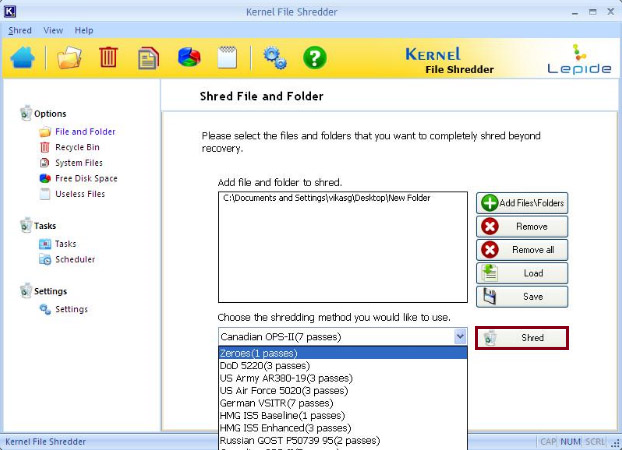The height and width of the screenshot is (450, 622).
Task: Choose Russian GOST P50739 95(2 passes) method
Action: 343,440
